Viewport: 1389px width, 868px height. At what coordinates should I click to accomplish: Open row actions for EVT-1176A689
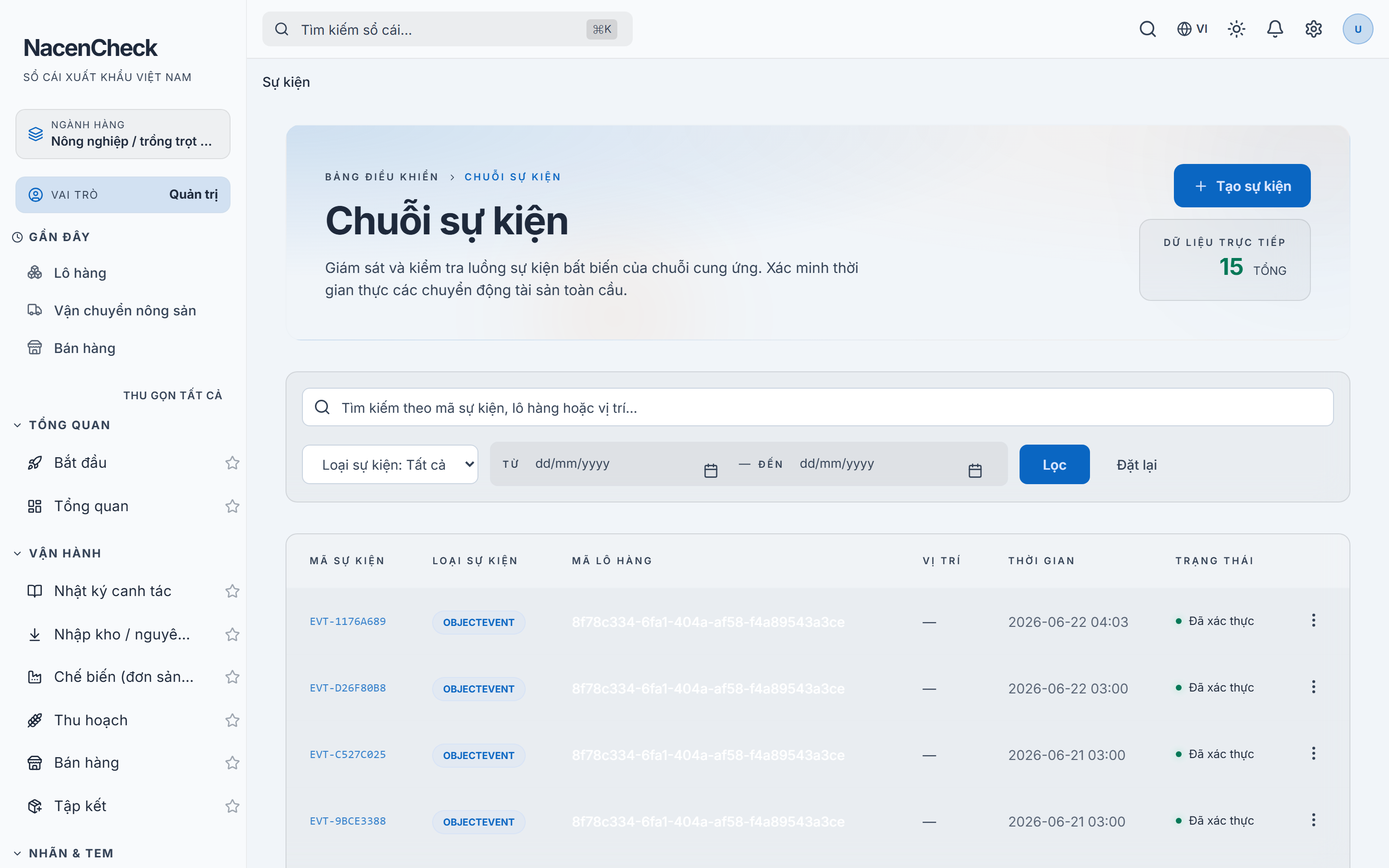tap(1313, 621)
